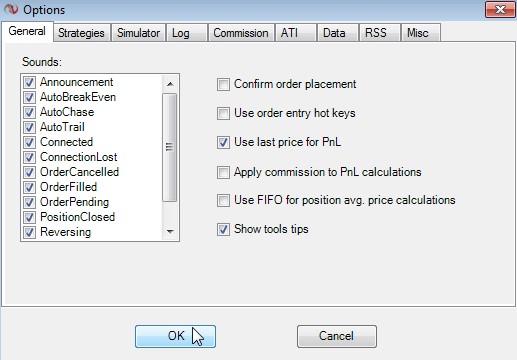Click the Sounds list scroll down arrow
The width and height of the screenshot is (517, 360).
click(170, 231)
